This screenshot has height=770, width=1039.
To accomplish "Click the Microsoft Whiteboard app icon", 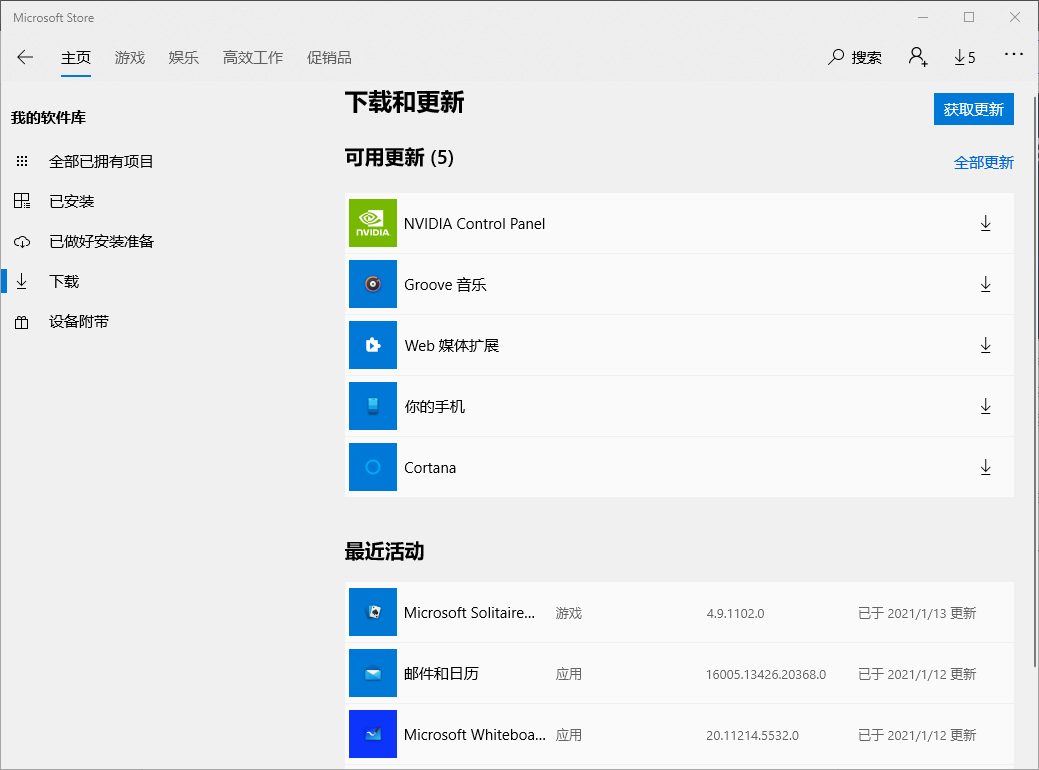I will pos(373,734).
